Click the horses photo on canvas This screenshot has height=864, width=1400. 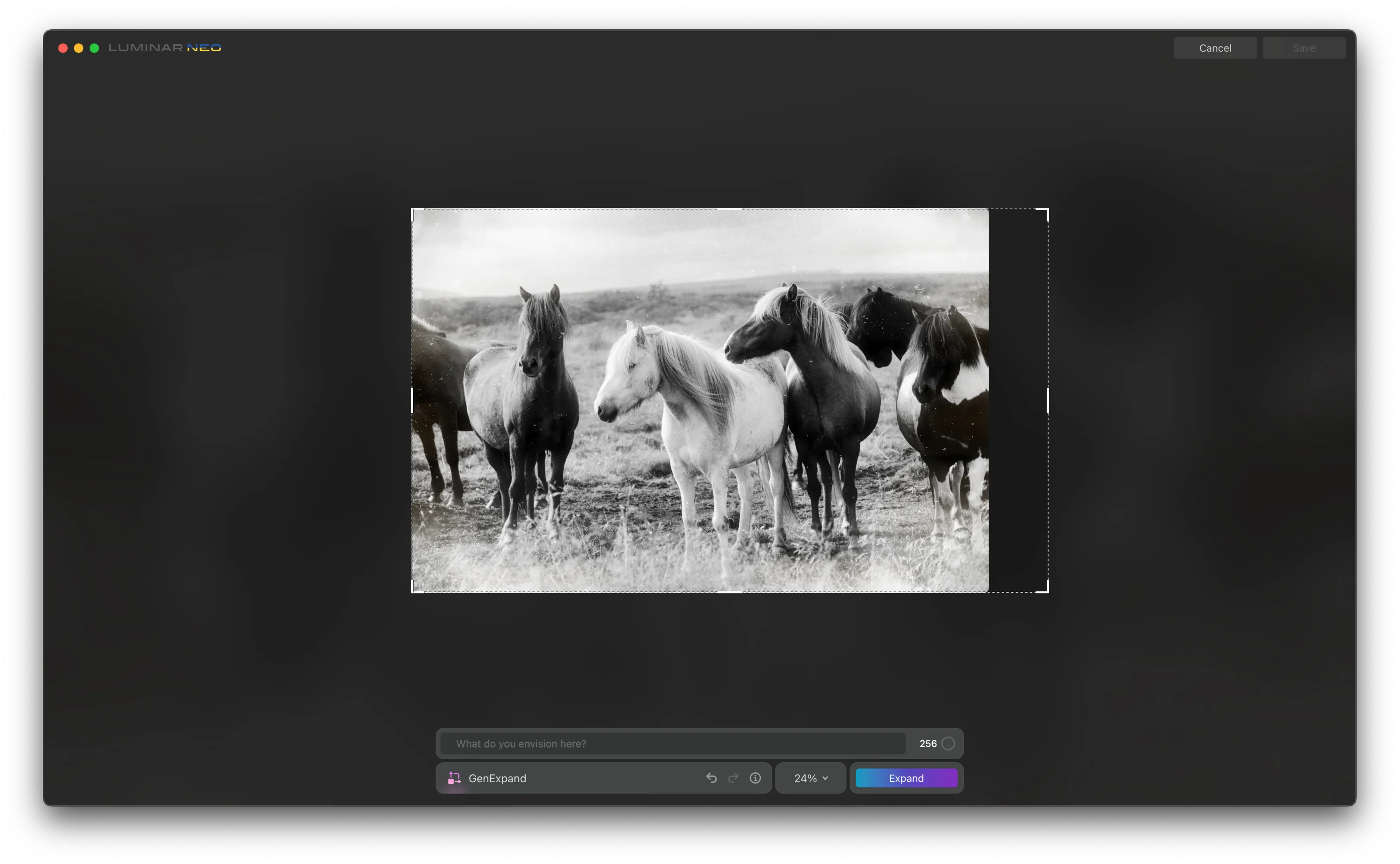pyautogui.click(x=700, y=400)
